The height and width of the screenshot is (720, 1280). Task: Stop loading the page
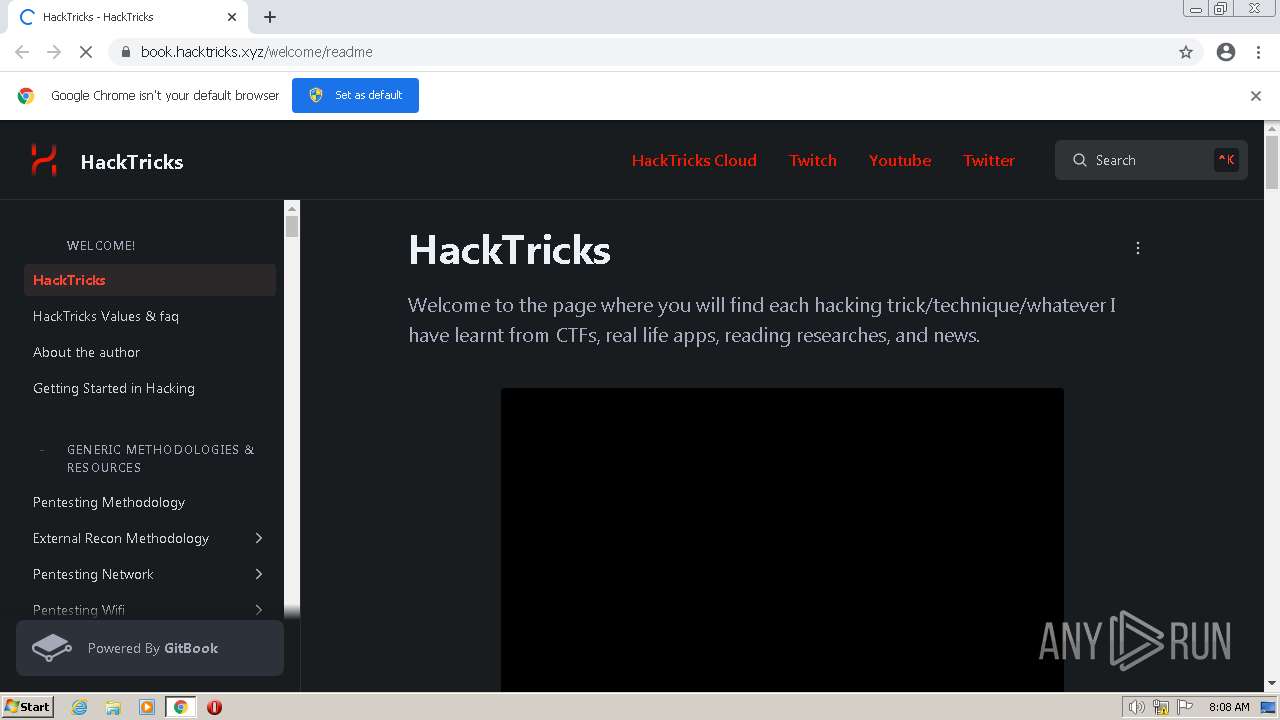(86, 52)
